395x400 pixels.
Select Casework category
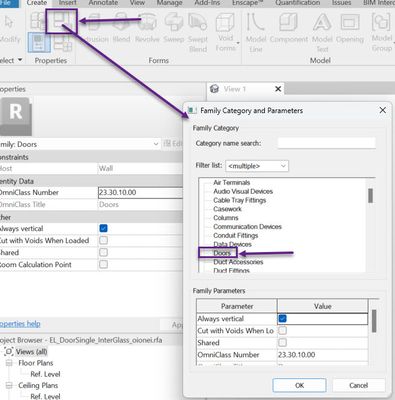tap(227, 209)
